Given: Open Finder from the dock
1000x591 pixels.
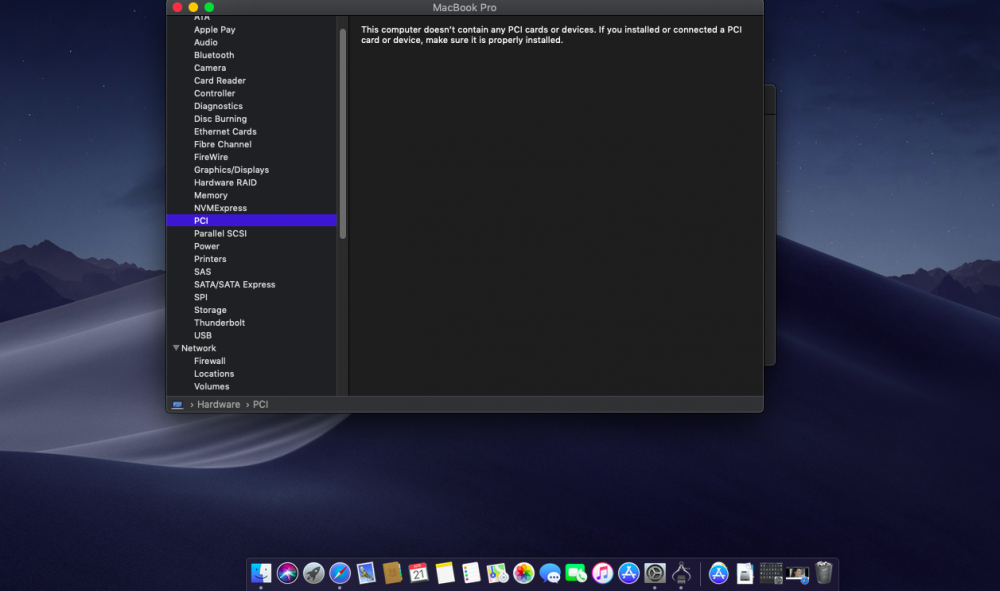Looking at the screenshot, I should [261, 573].
